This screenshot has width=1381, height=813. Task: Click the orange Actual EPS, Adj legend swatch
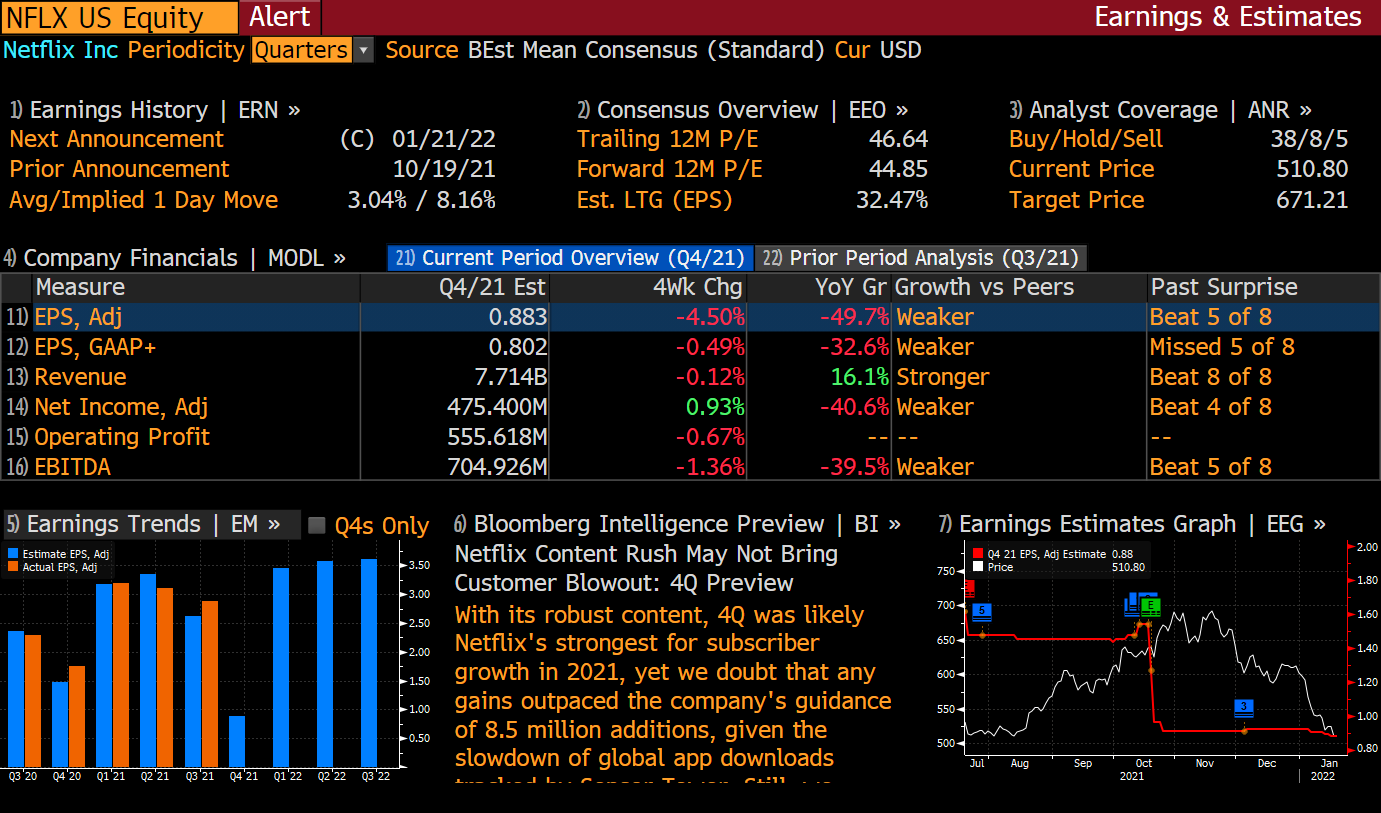click(13, 566)
